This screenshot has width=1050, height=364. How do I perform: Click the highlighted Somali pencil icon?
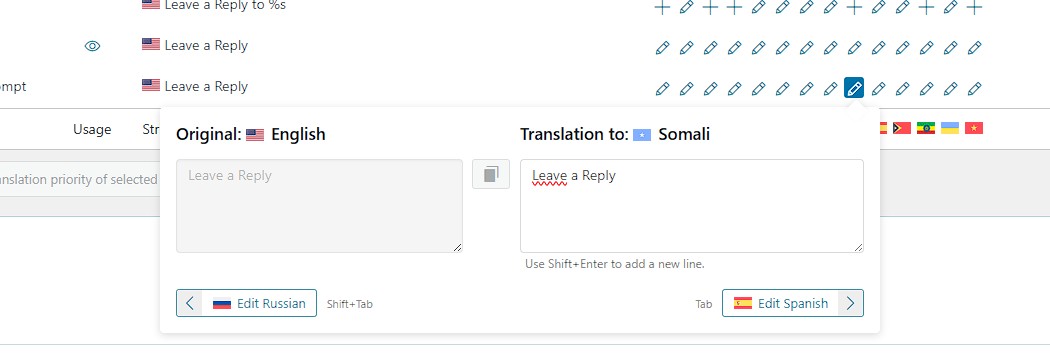click(854, 88)
